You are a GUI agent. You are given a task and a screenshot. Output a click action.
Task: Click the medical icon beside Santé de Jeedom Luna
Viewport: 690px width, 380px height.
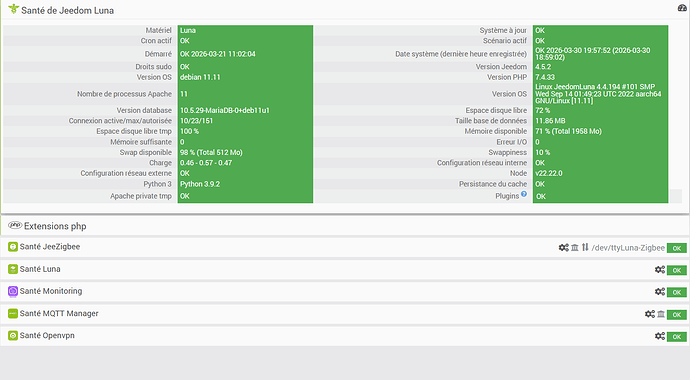tap(14, 9)
